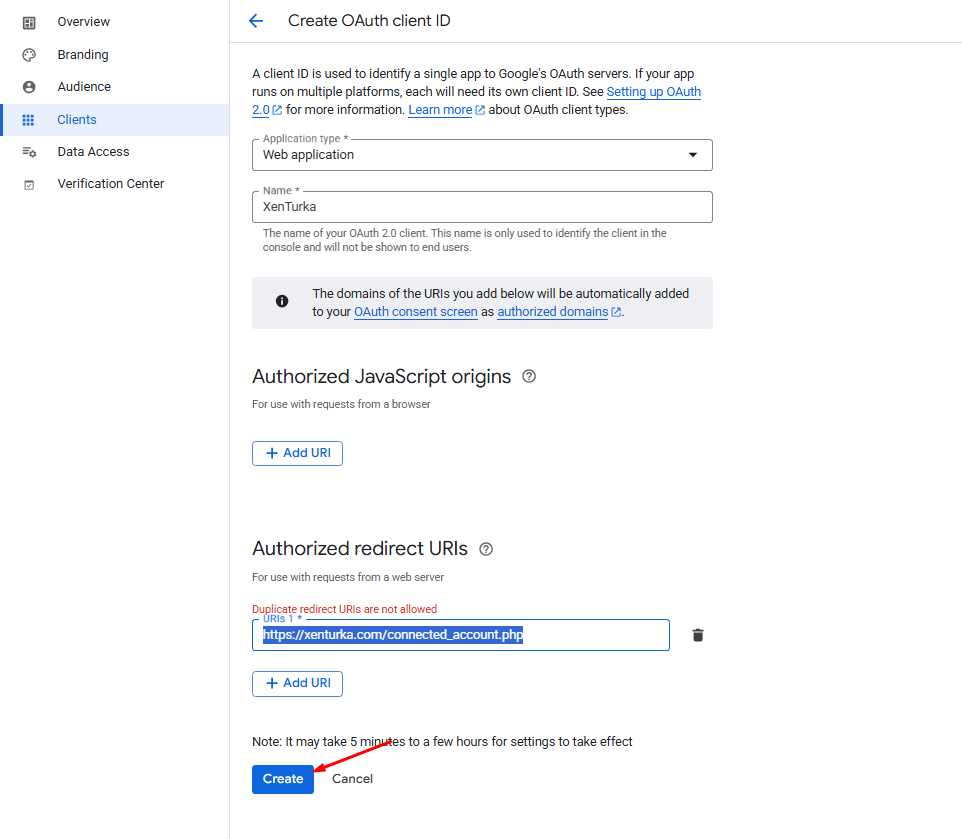
Task: Expand the Application type dropdown
Action: [482, 155]
